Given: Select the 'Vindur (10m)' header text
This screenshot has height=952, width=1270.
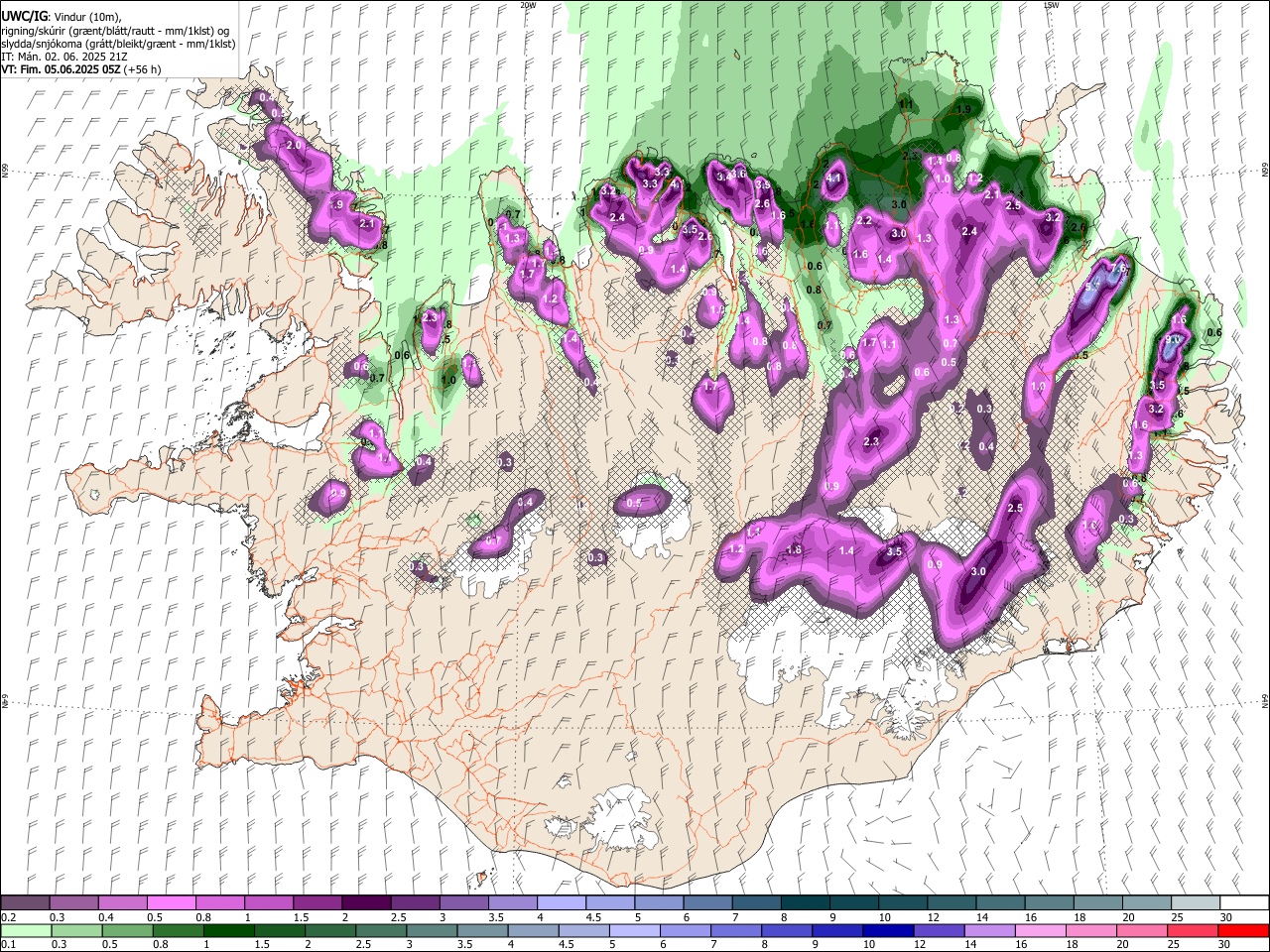Looking at the screenshot, I should click(x=86, y=17).
